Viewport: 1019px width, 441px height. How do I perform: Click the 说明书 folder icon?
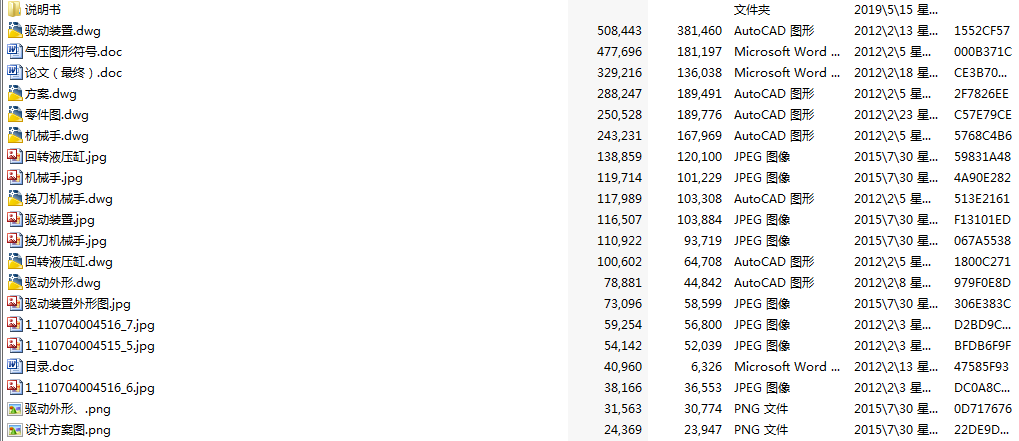coord(14,8)
